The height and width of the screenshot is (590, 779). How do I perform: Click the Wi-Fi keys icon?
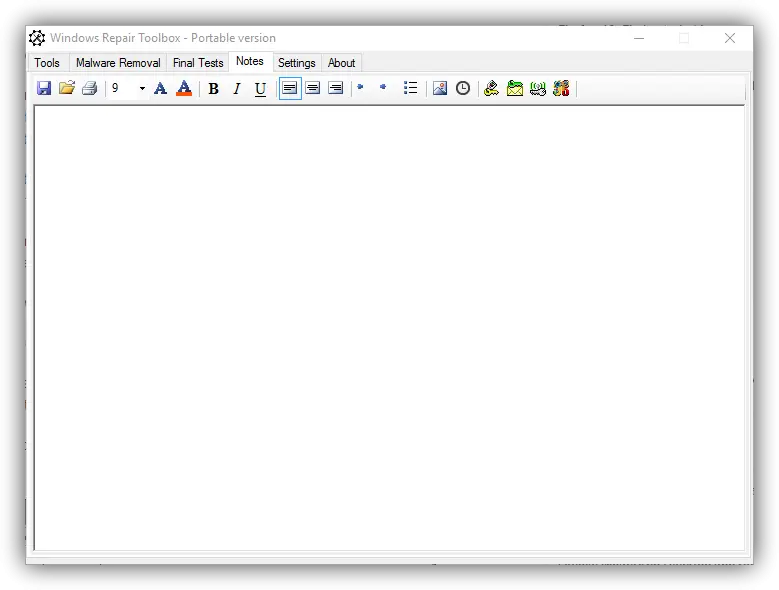point(538,88)
